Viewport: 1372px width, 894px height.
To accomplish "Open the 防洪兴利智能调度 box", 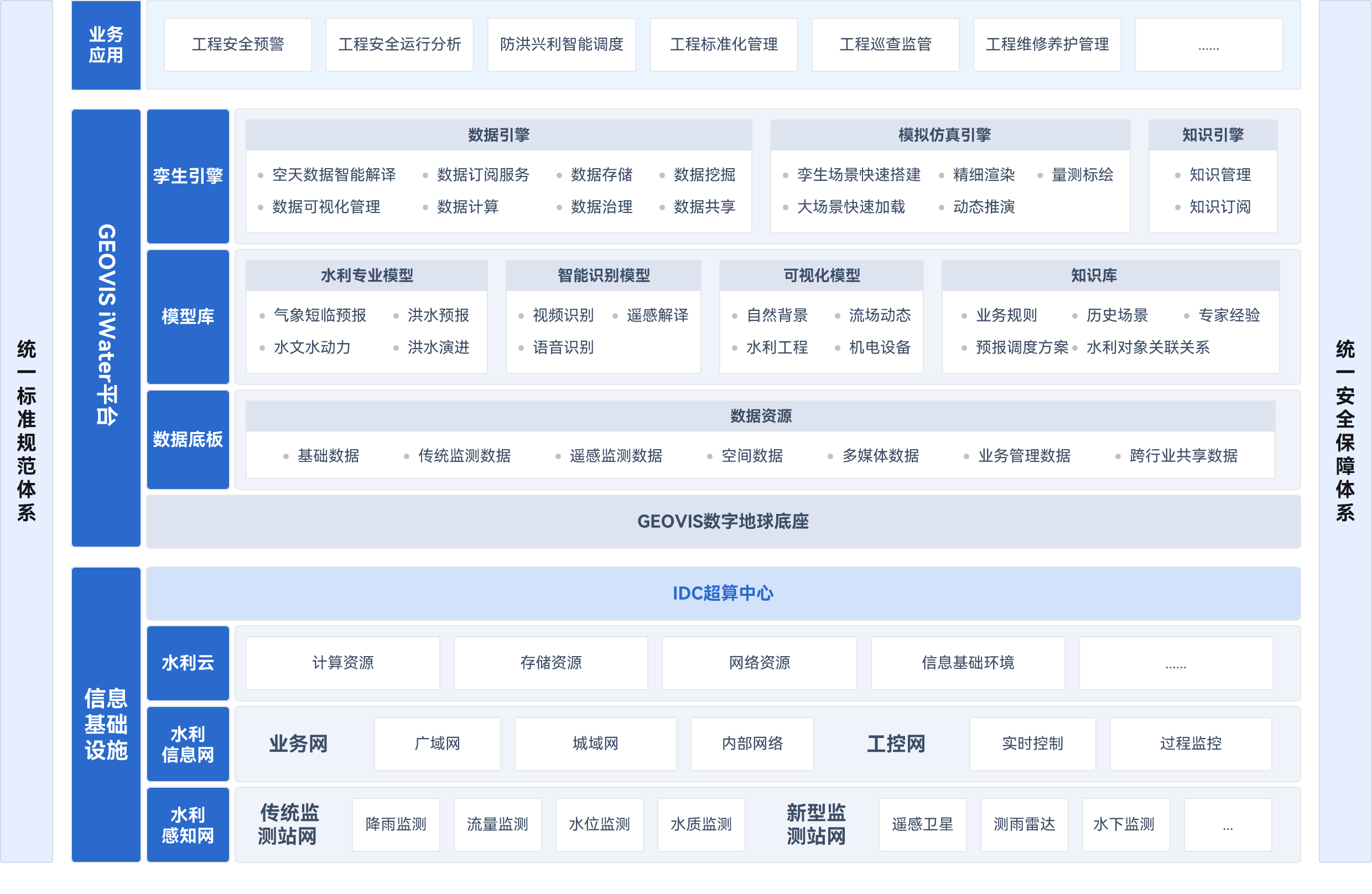I will 562,44.
